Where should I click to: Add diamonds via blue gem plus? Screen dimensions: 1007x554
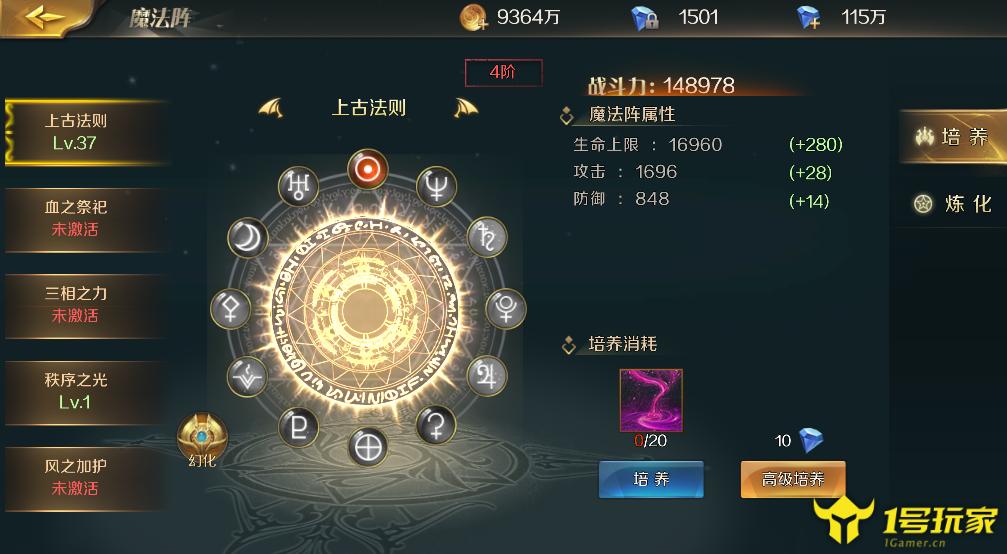809,17
